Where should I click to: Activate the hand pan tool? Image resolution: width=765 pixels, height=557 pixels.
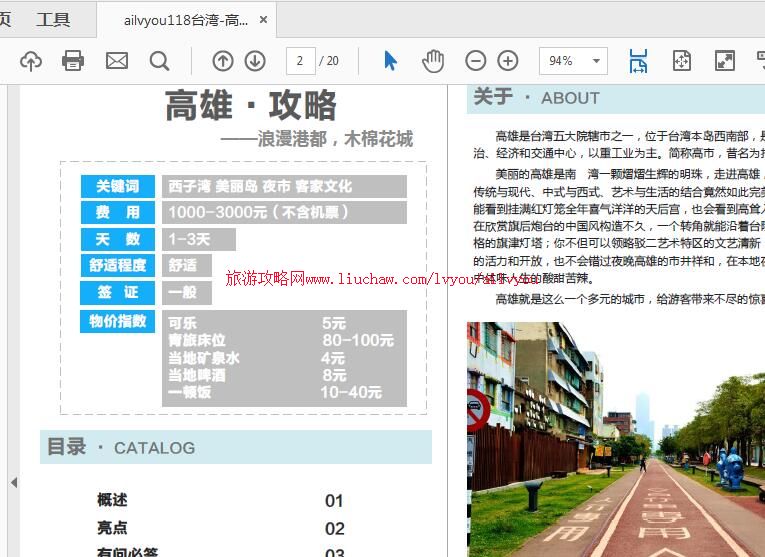(x=432, y=61)
